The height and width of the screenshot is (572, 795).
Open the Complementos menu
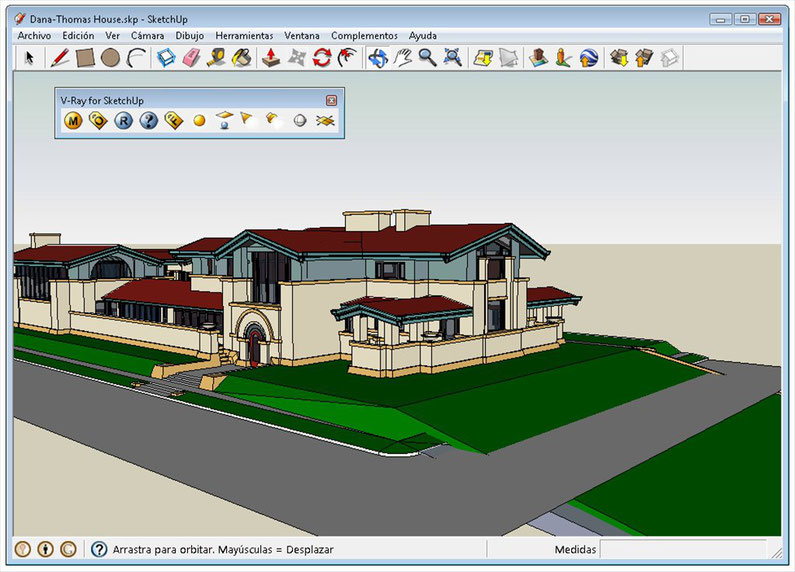[x=364, y=35]
